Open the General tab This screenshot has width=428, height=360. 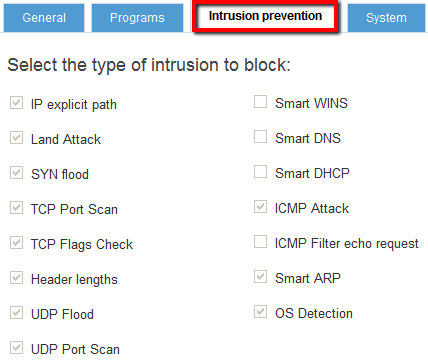click(44, 18)
